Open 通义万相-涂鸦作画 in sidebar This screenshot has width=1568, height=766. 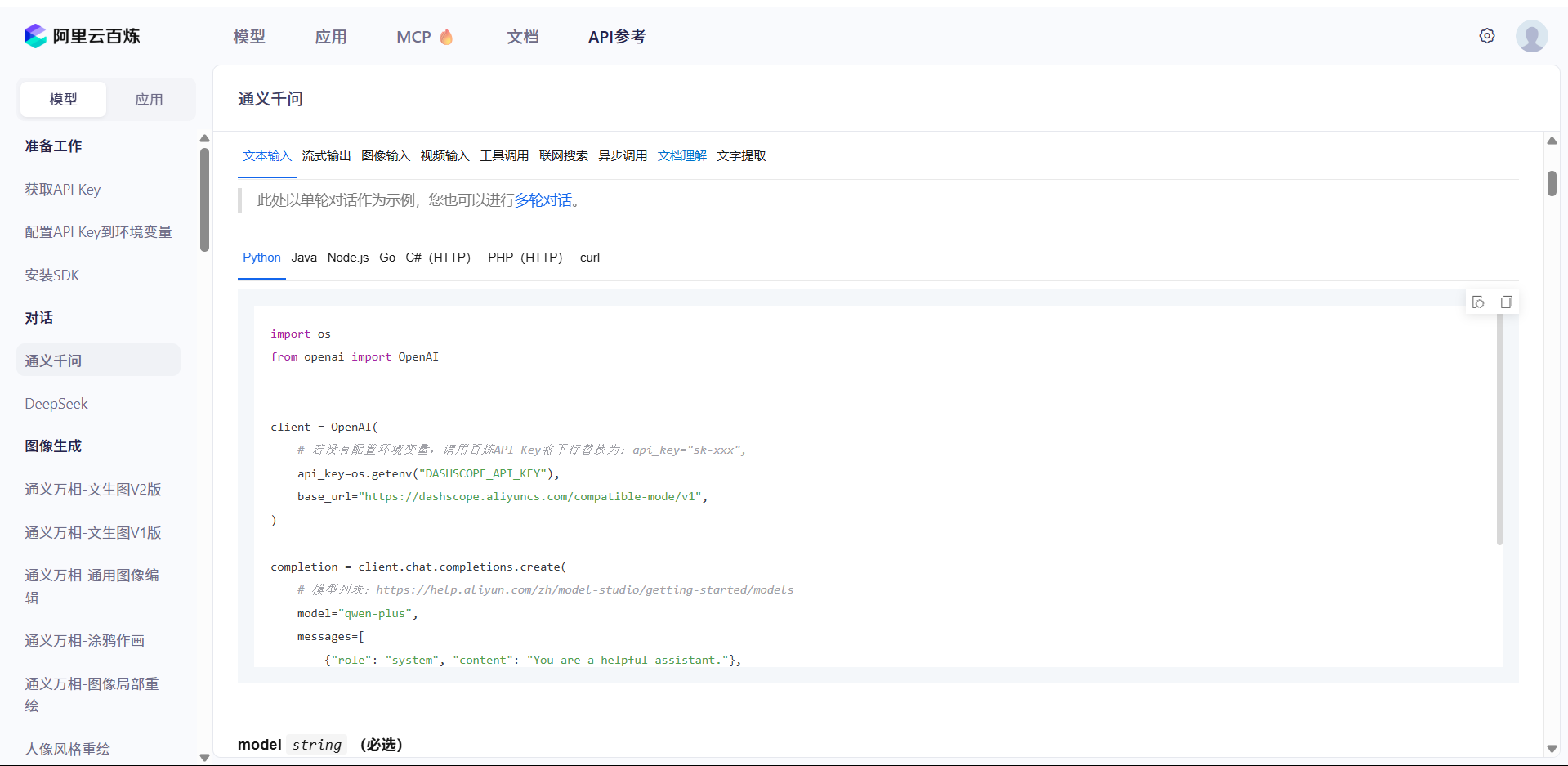[x=84, y=641]
